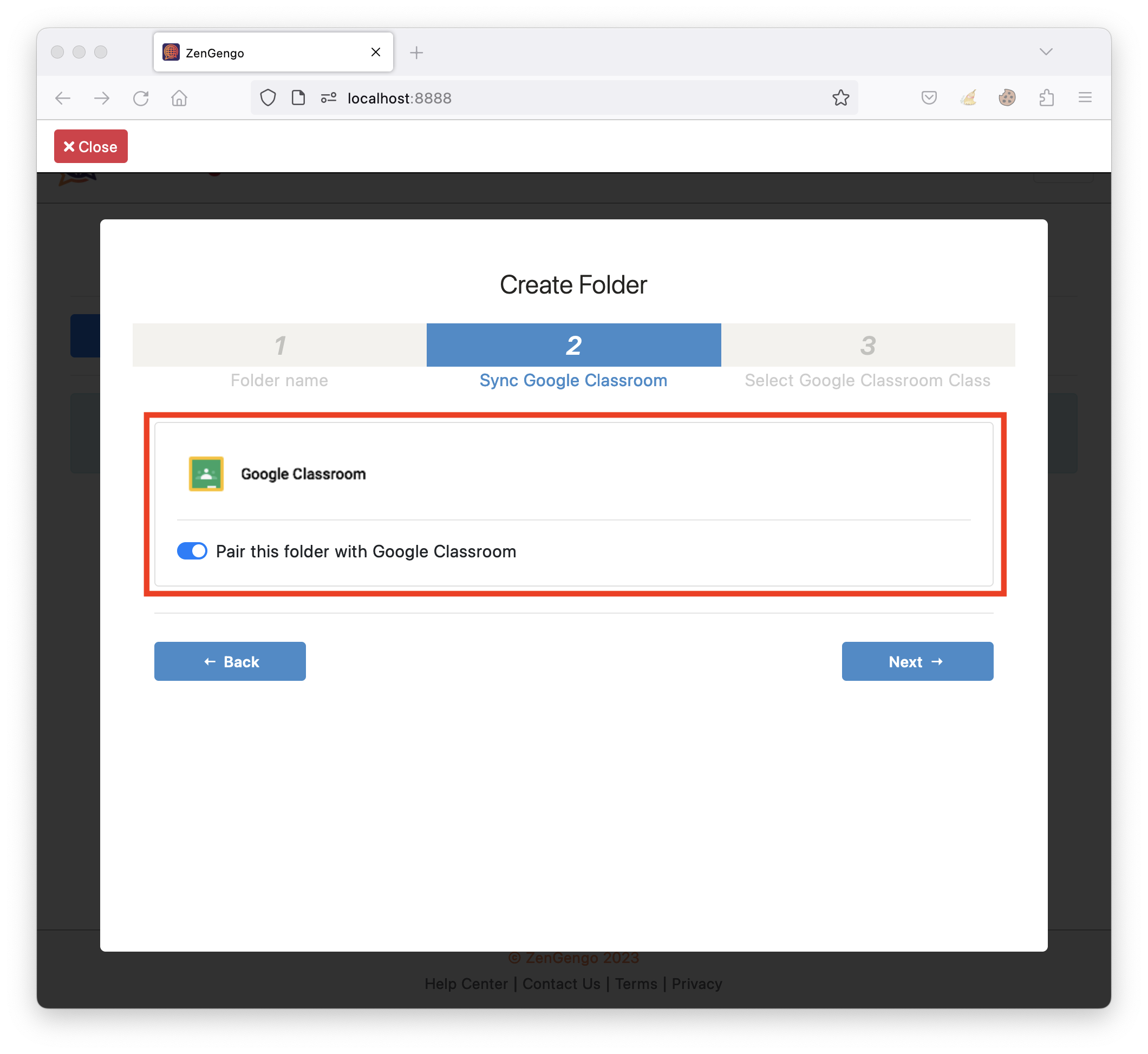
Task: Click the Google Classroom logo icon
Action: (206, 473)
